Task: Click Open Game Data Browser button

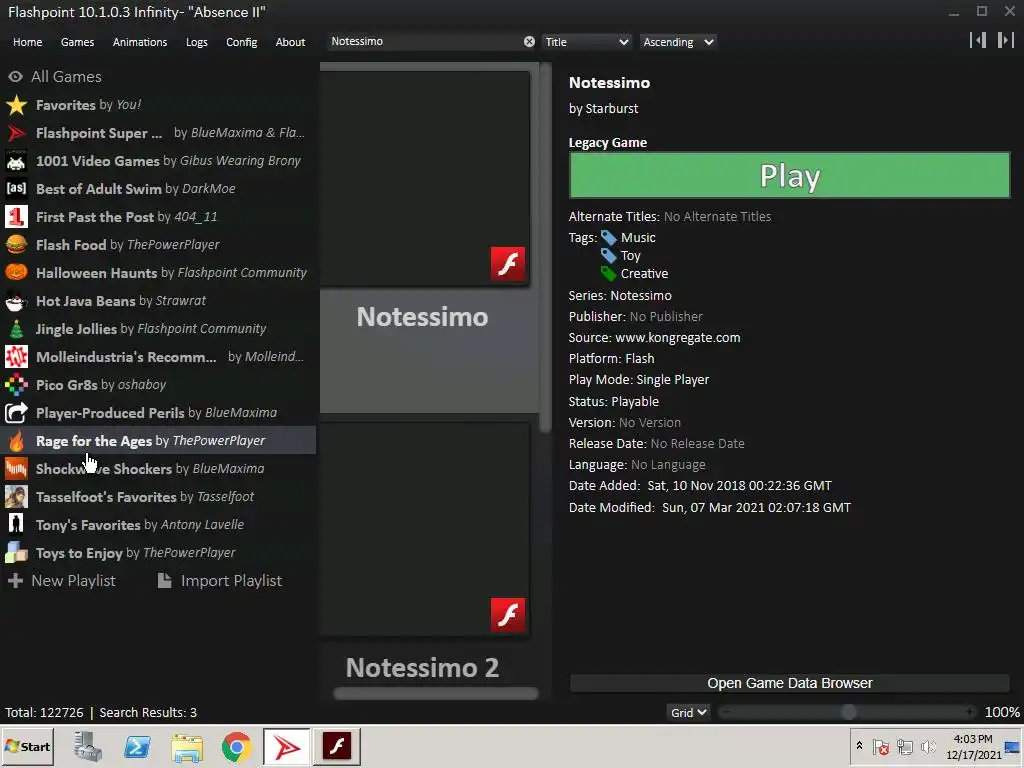Action: [x=790, y=683]
